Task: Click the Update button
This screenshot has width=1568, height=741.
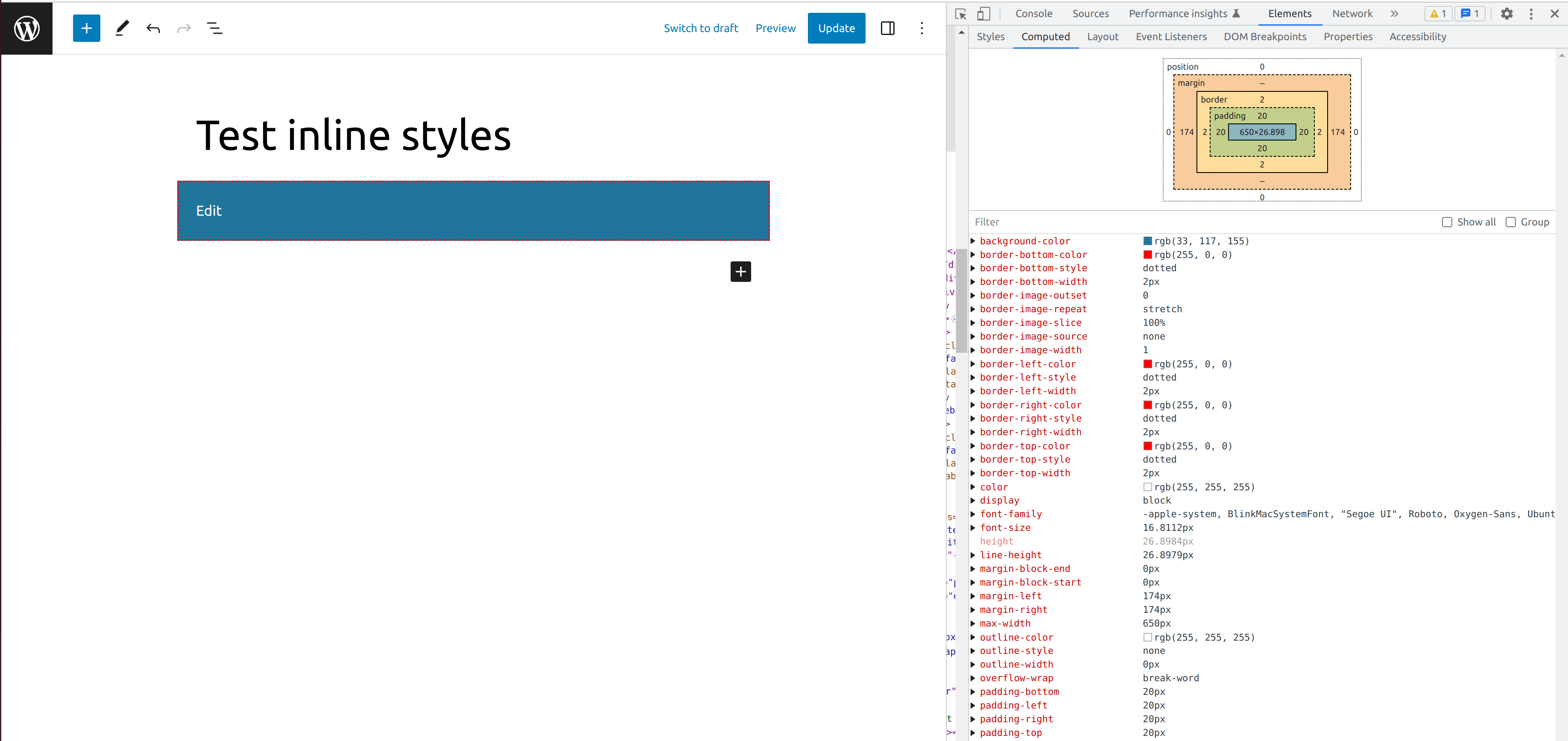Action: [836, 28]
